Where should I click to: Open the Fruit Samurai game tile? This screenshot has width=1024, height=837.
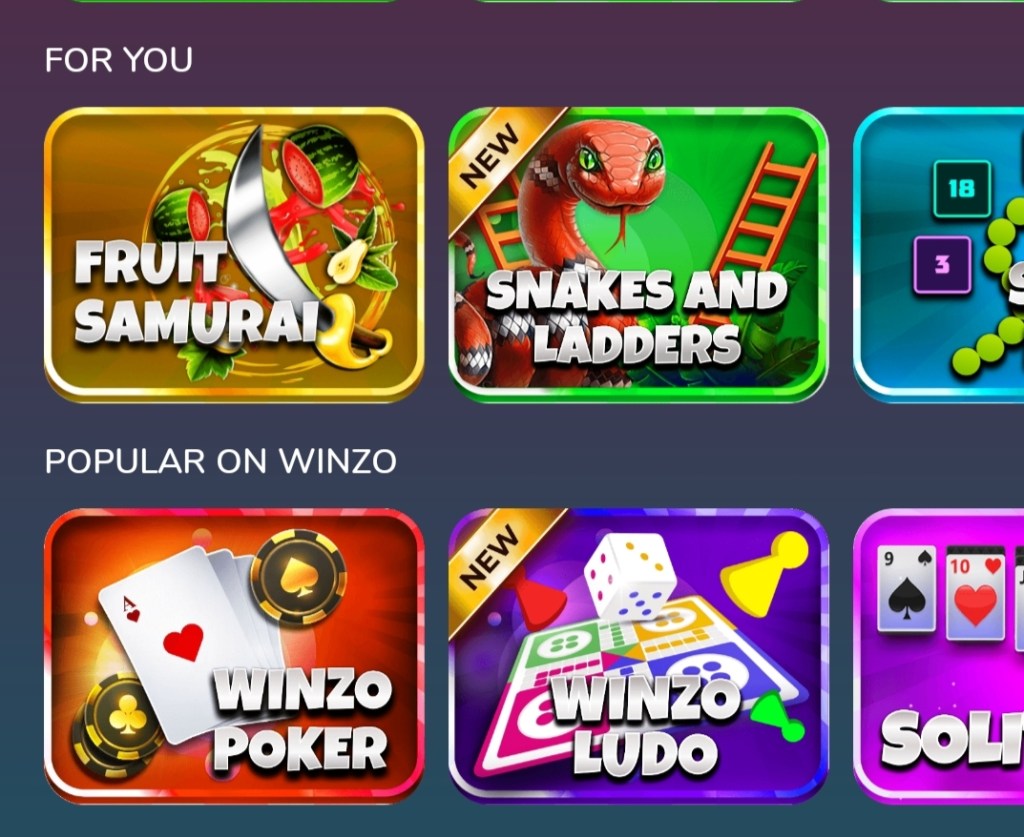[234, 255]
